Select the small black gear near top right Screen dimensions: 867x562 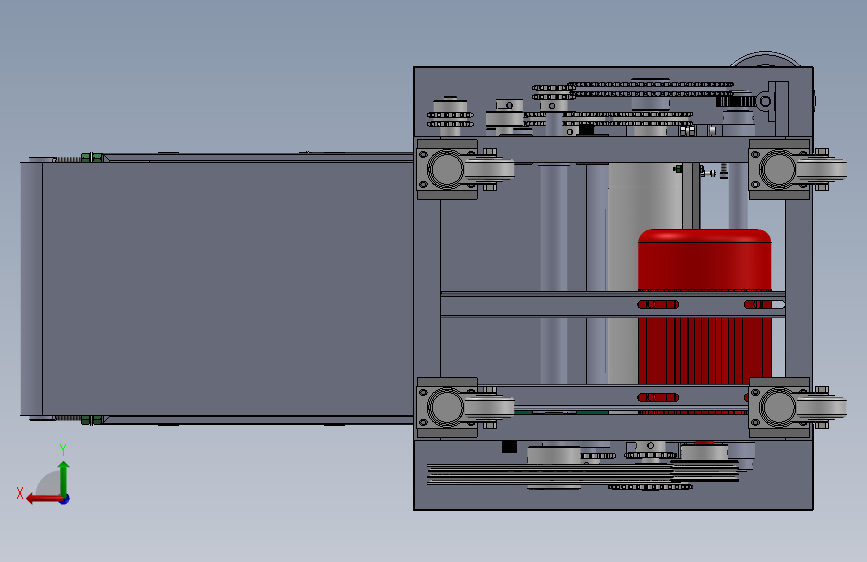pyautogui.click(x=735, y=101)
